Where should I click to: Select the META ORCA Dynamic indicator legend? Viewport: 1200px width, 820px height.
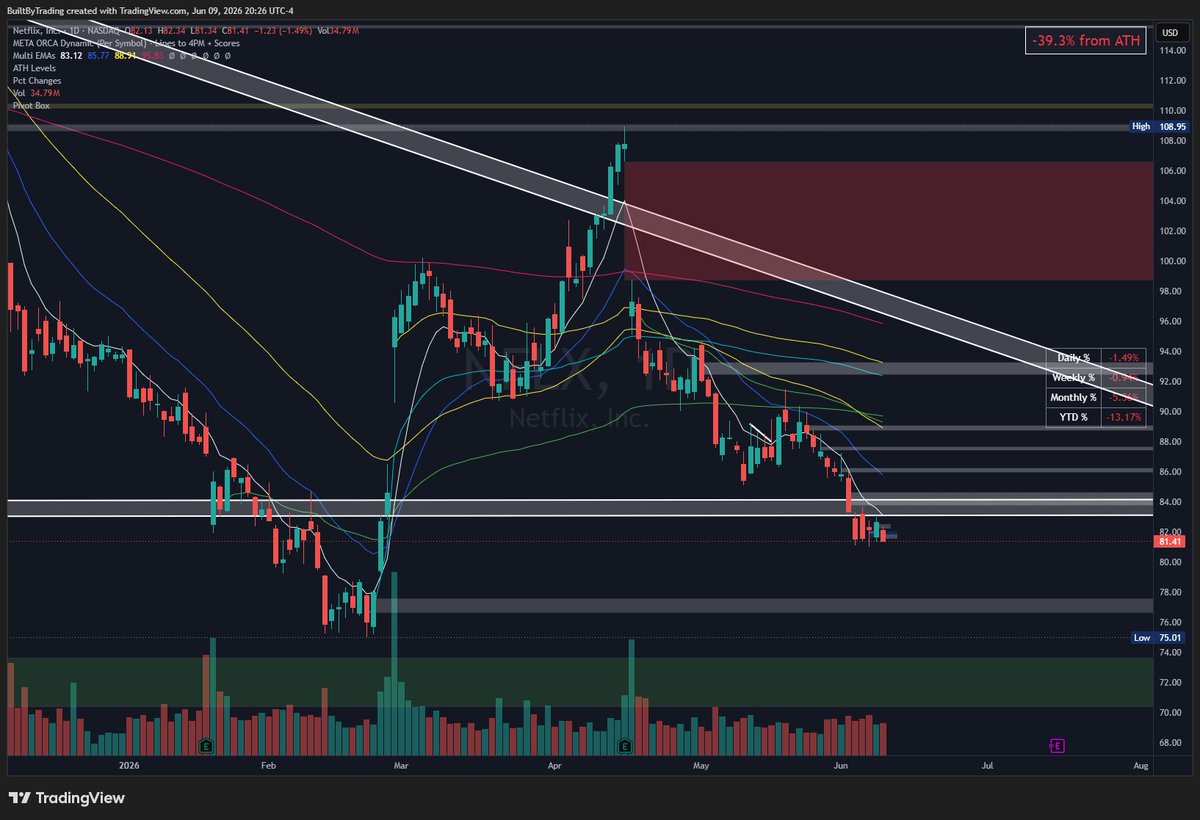point(128,43)
